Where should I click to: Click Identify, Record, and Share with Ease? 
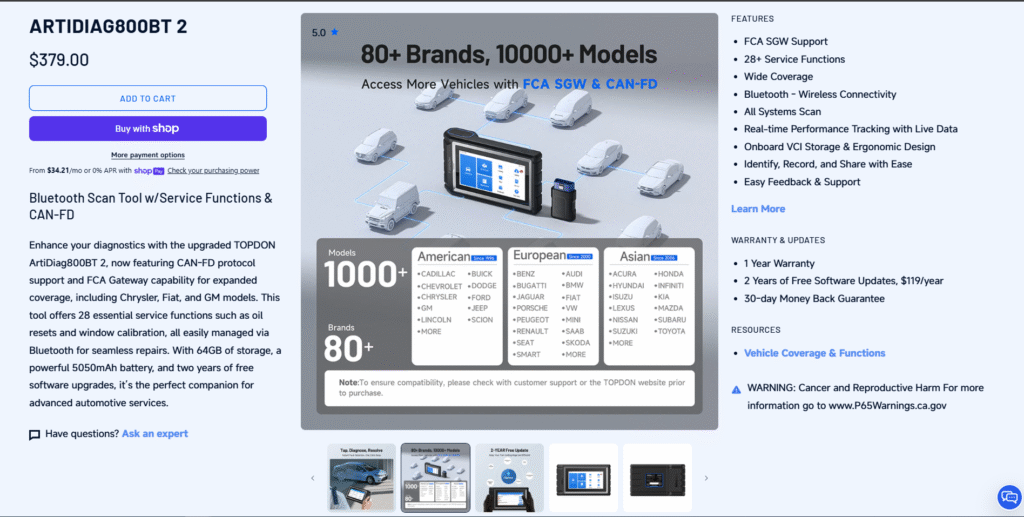pos(828,164)
